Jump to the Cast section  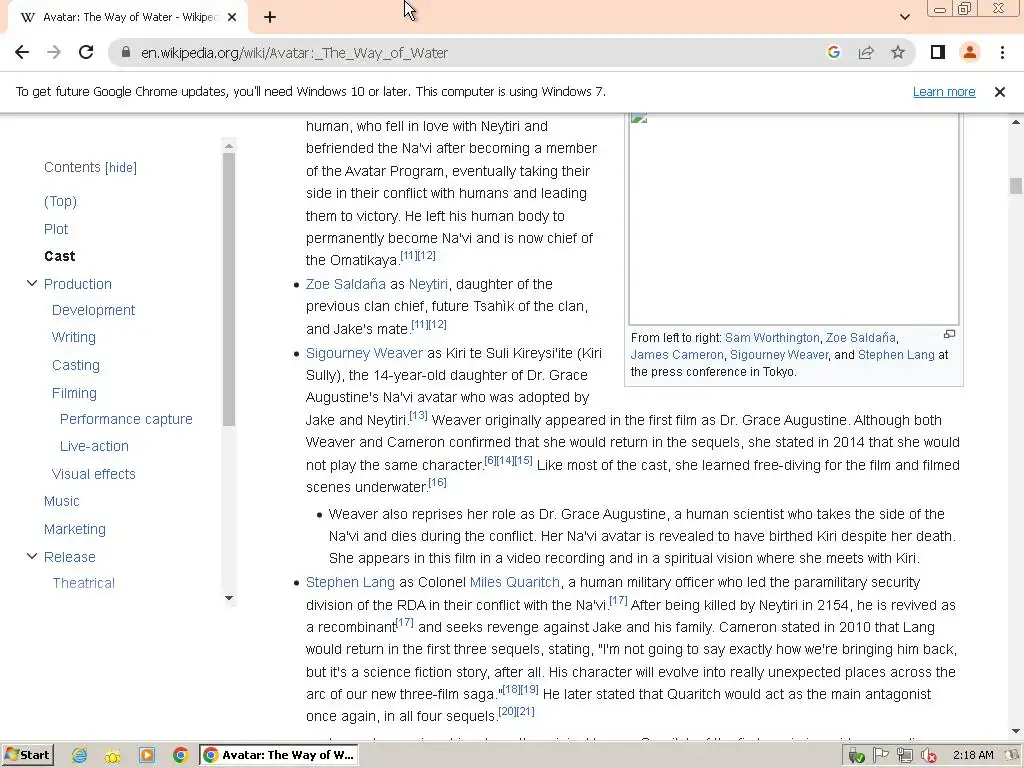coord(59,256)
